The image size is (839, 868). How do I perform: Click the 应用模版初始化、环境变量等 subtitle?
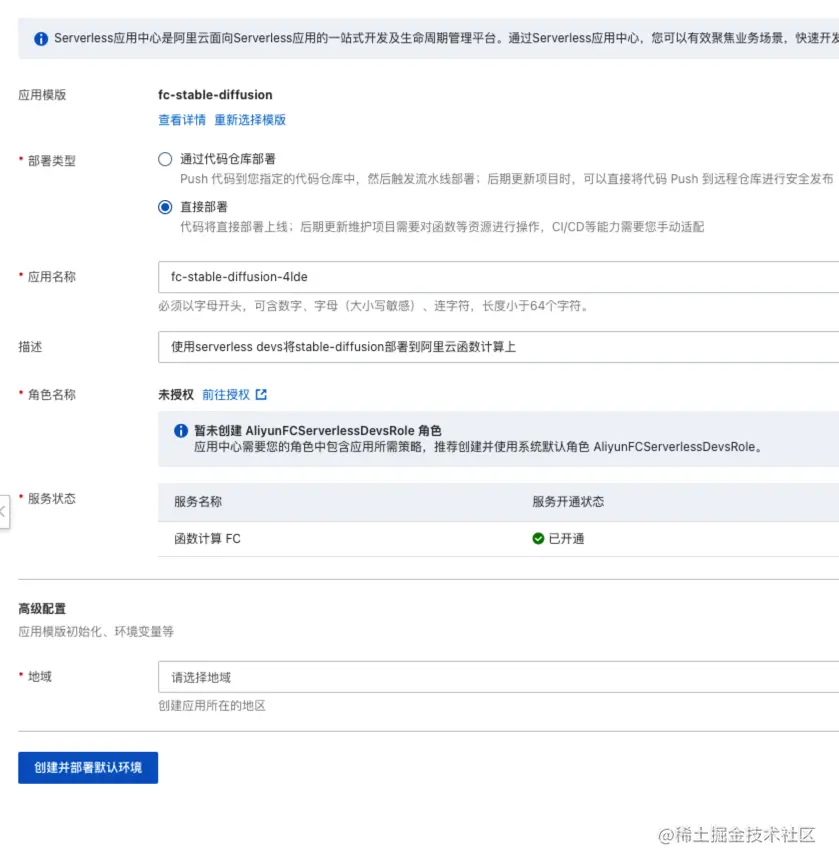pyautogui.click(x=96, y=632)
